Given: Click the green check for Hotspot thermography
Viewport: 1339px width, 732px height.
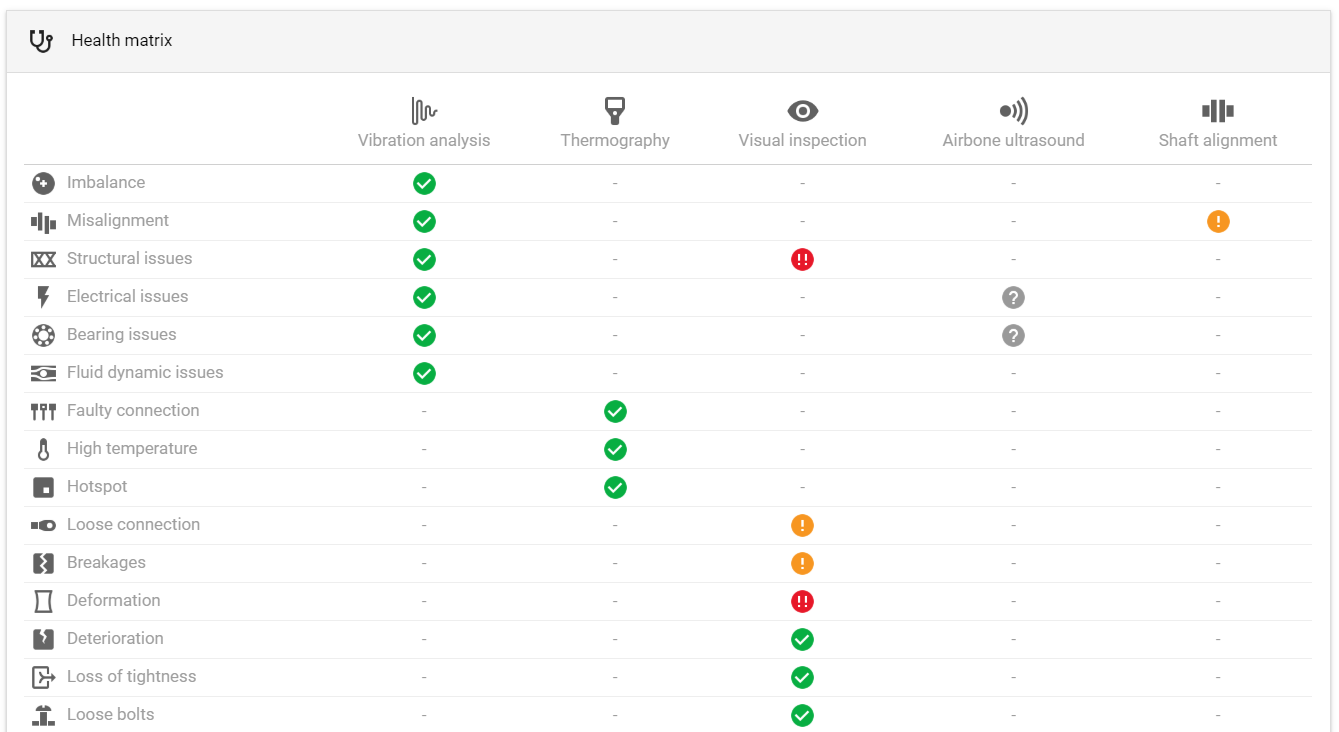Looking at the screenshot, I should (615, 487).
